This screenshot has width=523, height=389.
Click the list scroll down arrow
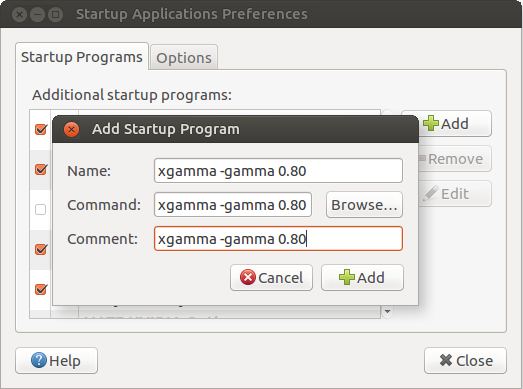pyautogui.click(x=387, y=312)
